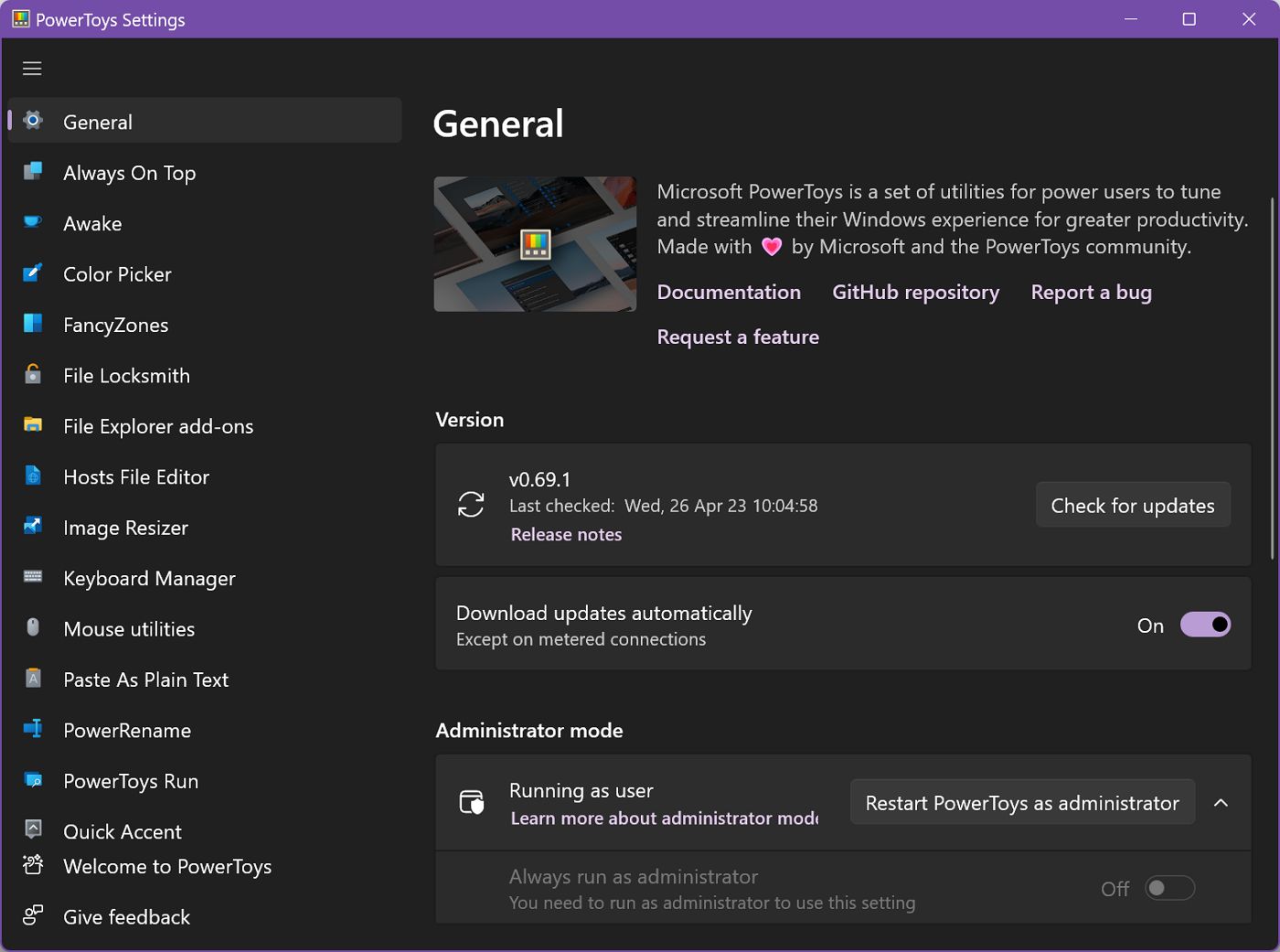Click the Color Picker icon
The width and height of the screenshot is (1280, 952).
click(33, 273)
